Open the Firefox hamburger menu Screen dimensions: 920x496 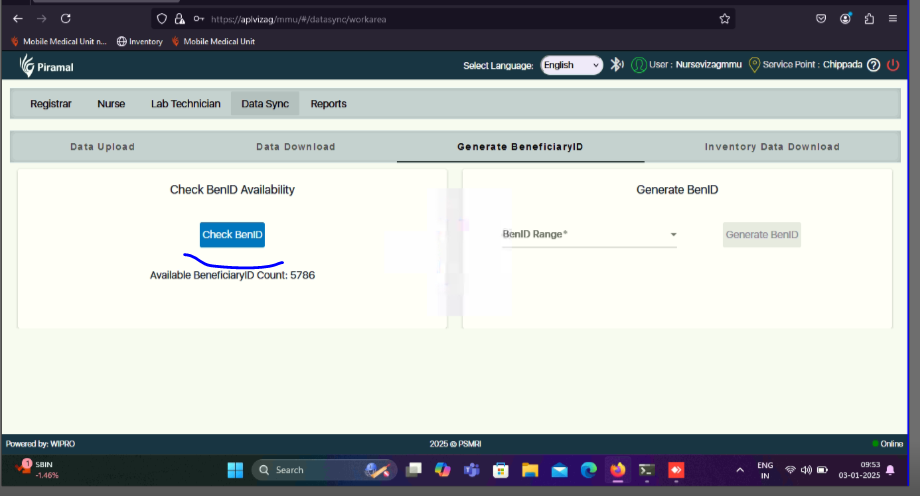(x=895, y=18)
